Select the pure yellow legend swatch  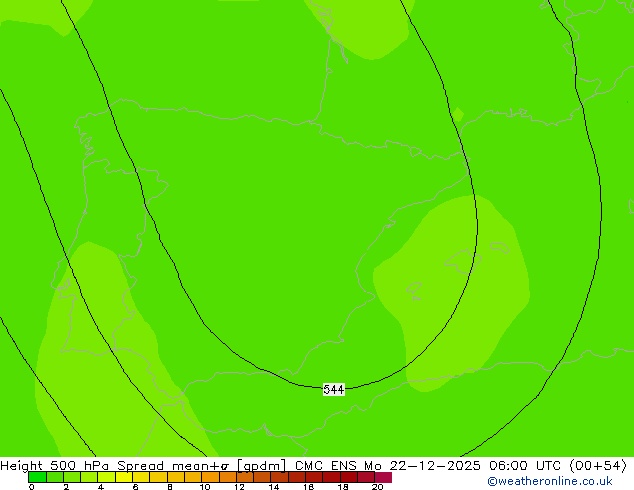click(x=124, y=477)
